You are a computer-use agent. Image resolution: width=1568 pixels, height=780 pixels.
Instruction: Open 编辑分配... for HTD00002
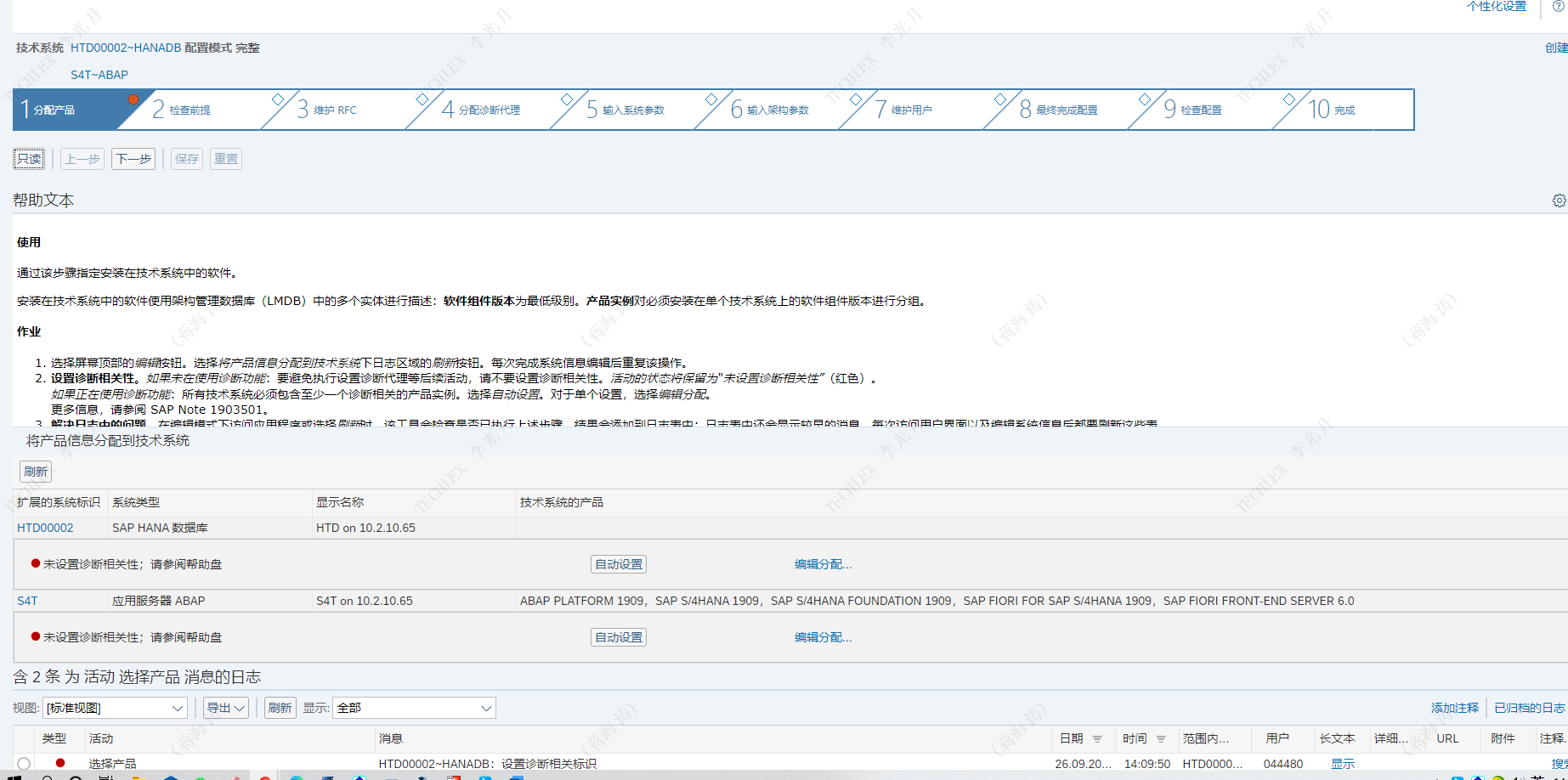(823, 564)
